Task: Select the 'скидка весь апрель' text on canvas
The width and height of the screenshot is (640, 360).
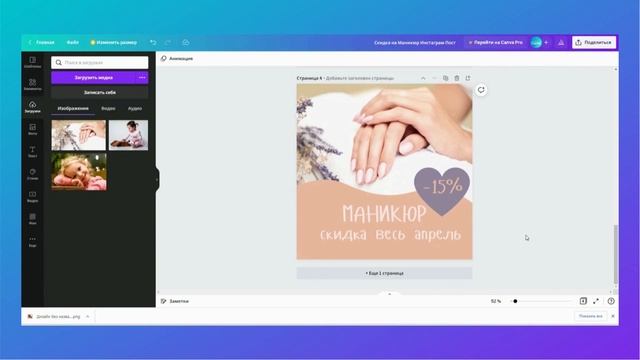Action: [x=390, y=235]
